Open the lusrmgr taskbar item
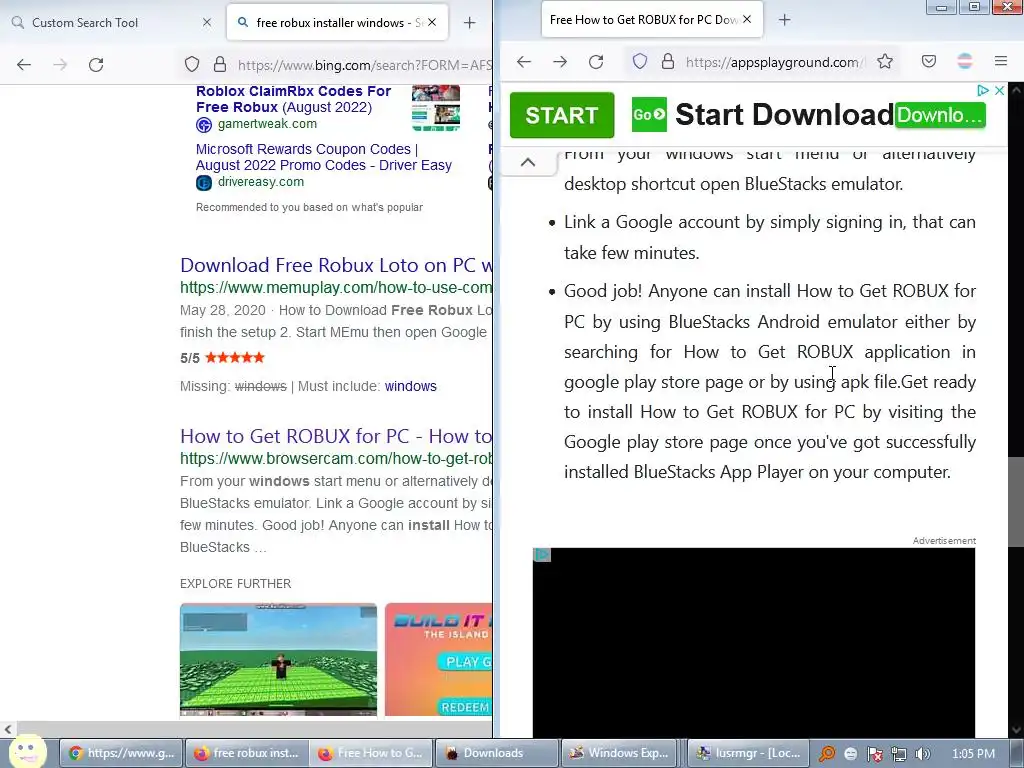The width and height of the screenshot is (1024, 768). (748, 753)
